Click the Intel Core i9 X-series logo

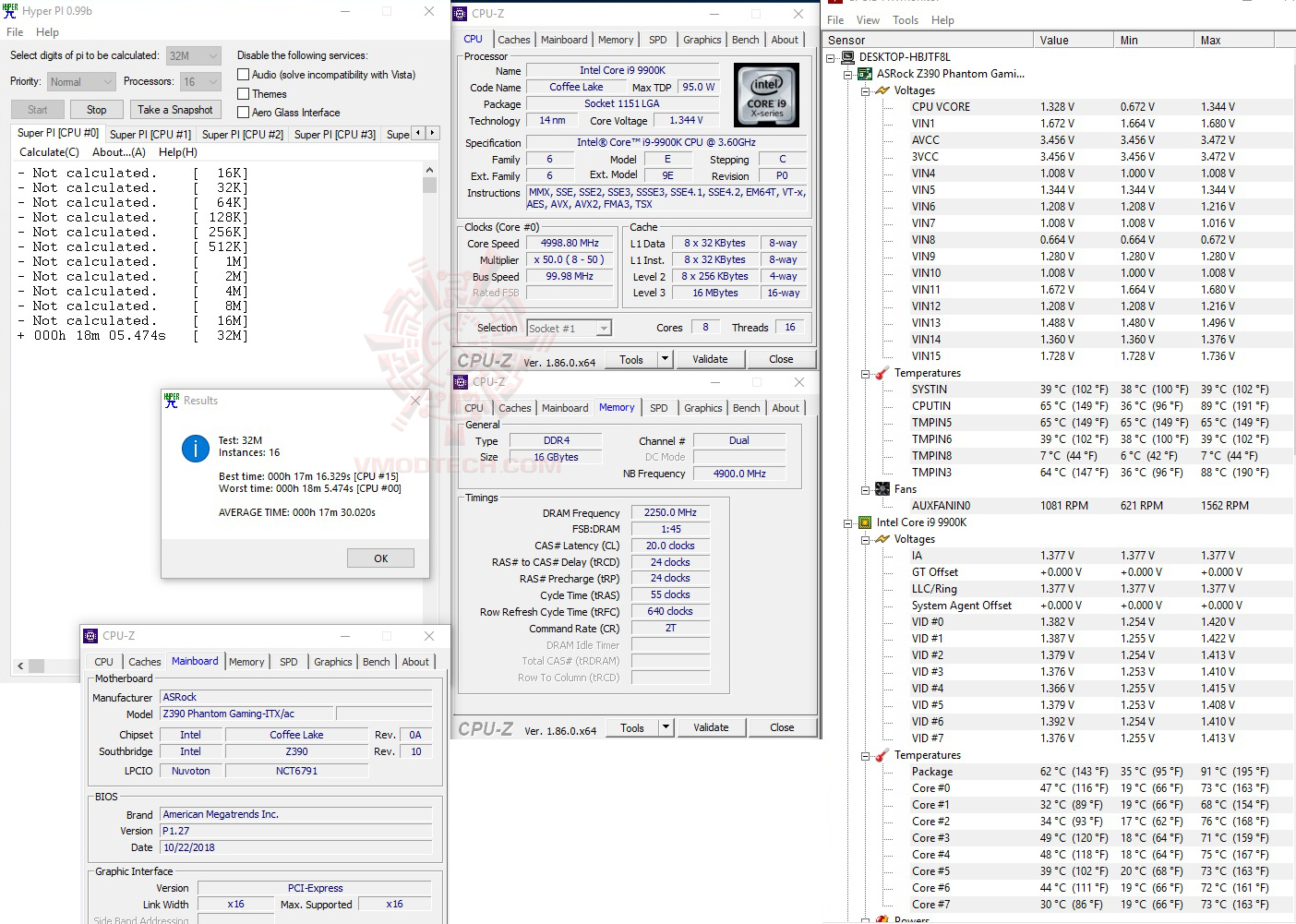766,96
